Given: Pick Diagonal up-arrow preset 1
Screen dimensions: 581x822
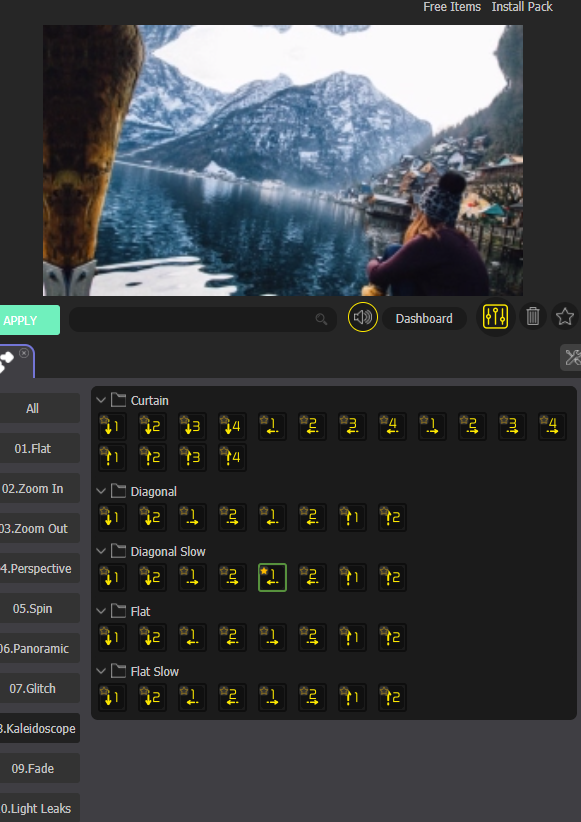Looking at the screenshot, I should pos(352,517).
